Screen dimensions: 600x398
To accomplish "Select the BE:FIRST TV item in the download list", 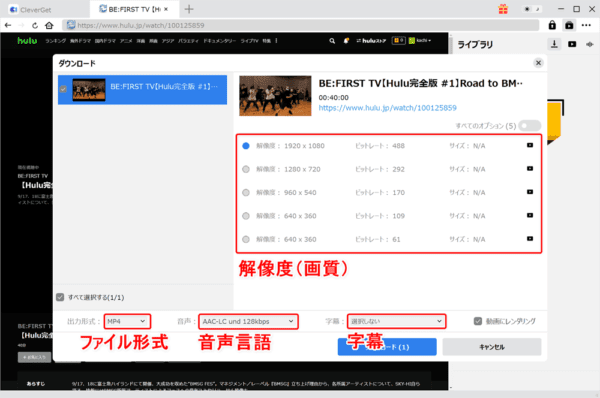I will pos(142,90).
